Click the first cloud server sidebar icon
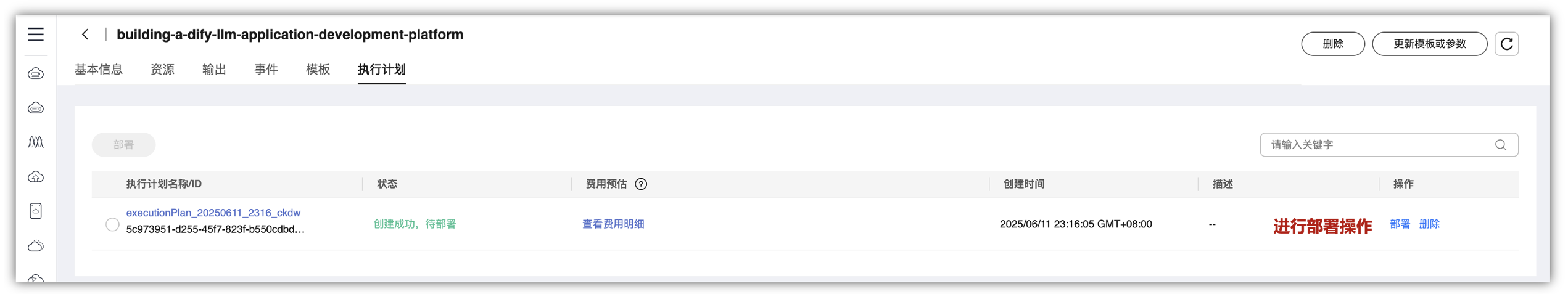 pos(36,74)
